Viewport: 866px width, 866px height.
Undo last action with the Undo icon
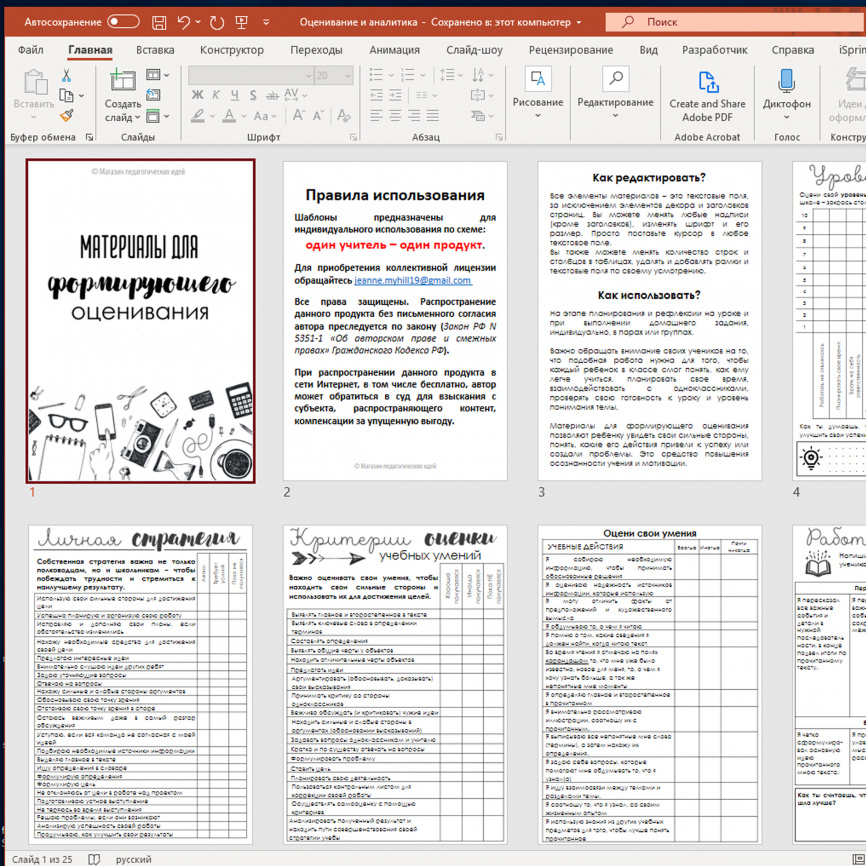click(186, 21)
